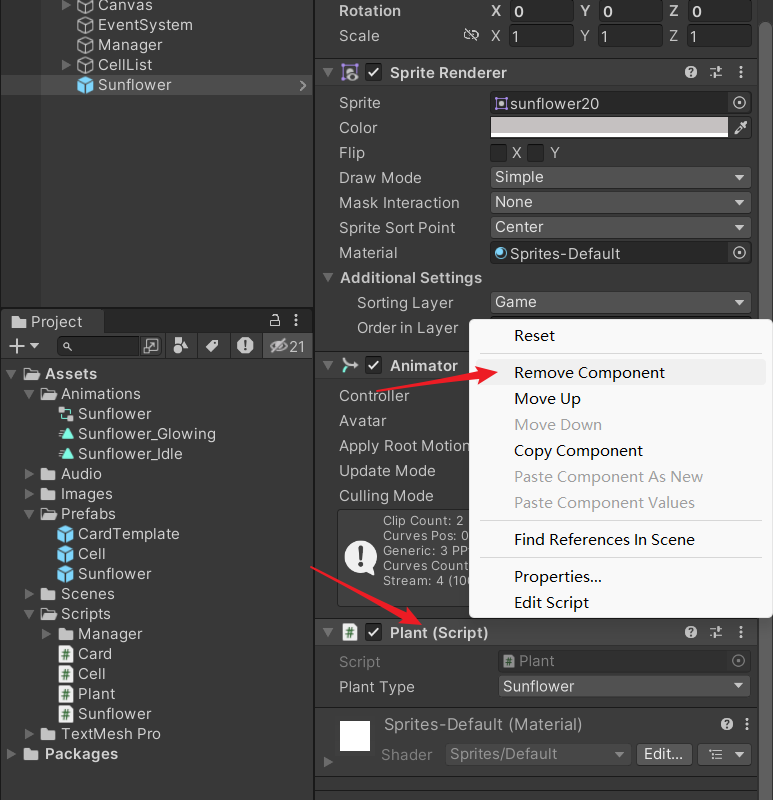Click the Edit... shader button
Viewport: 773px width, 800px height.
[x=663, y=754]
